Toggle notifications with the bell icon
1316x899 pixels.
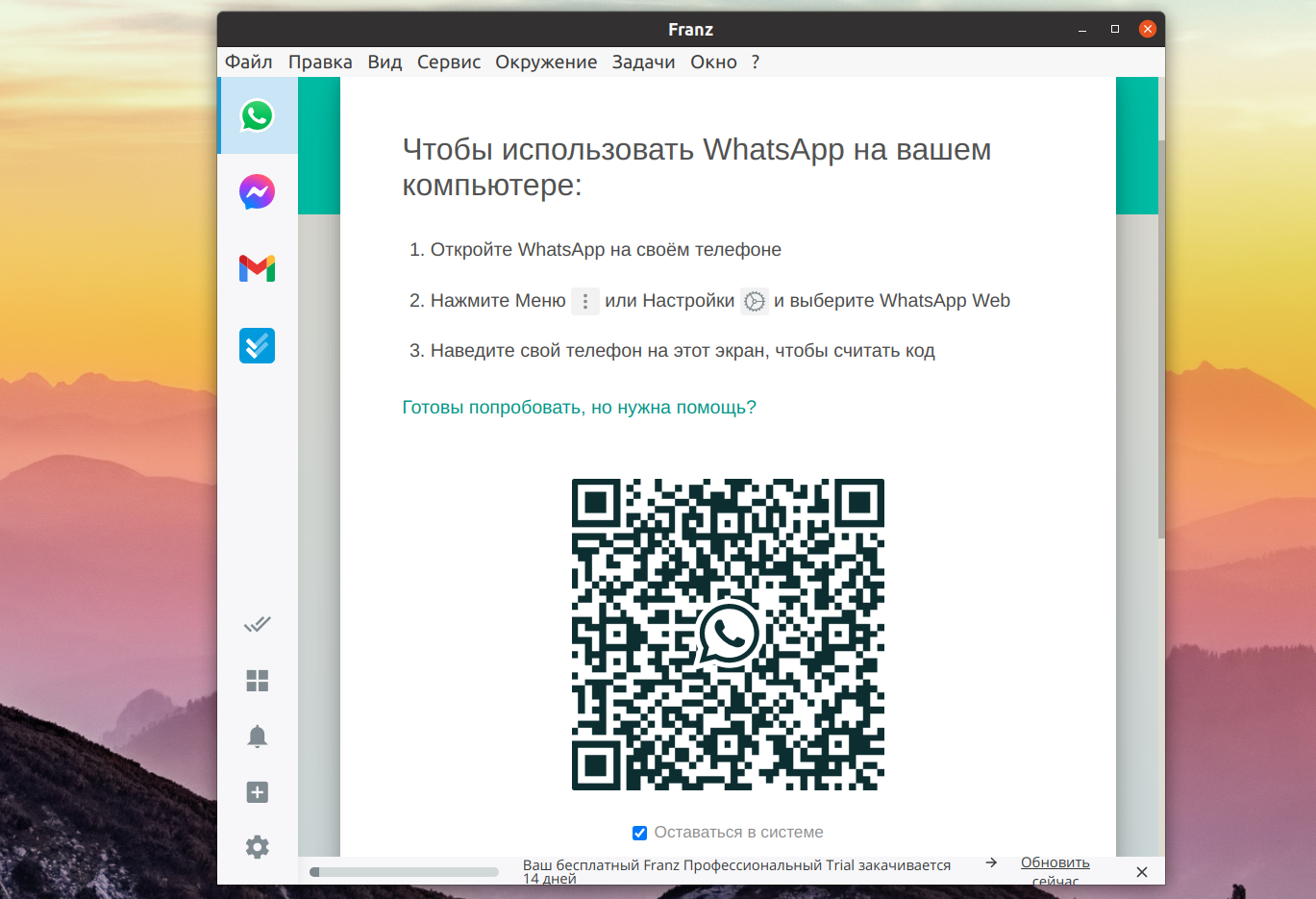pyautogui.click(x=257, y=737)
